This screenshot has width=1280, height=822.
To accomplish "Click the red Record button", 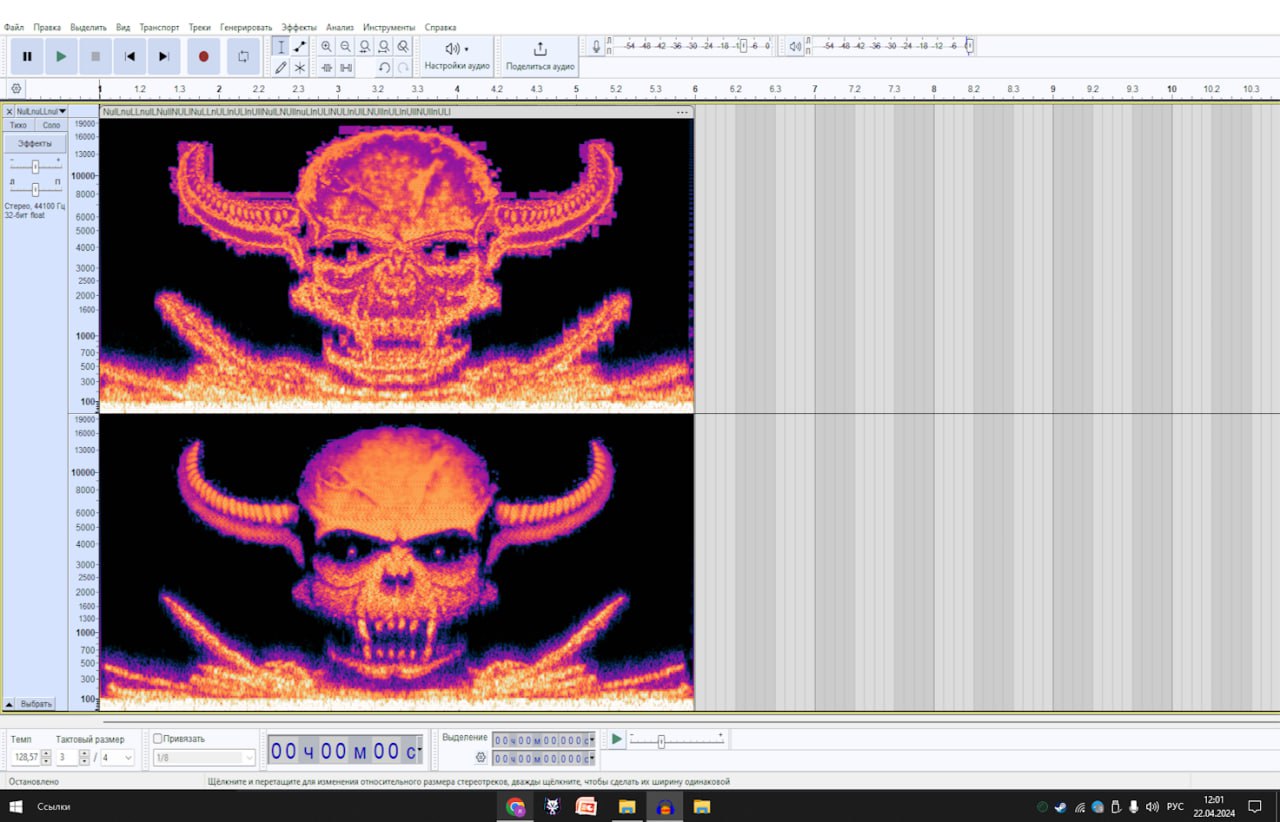I will point(203,57).
